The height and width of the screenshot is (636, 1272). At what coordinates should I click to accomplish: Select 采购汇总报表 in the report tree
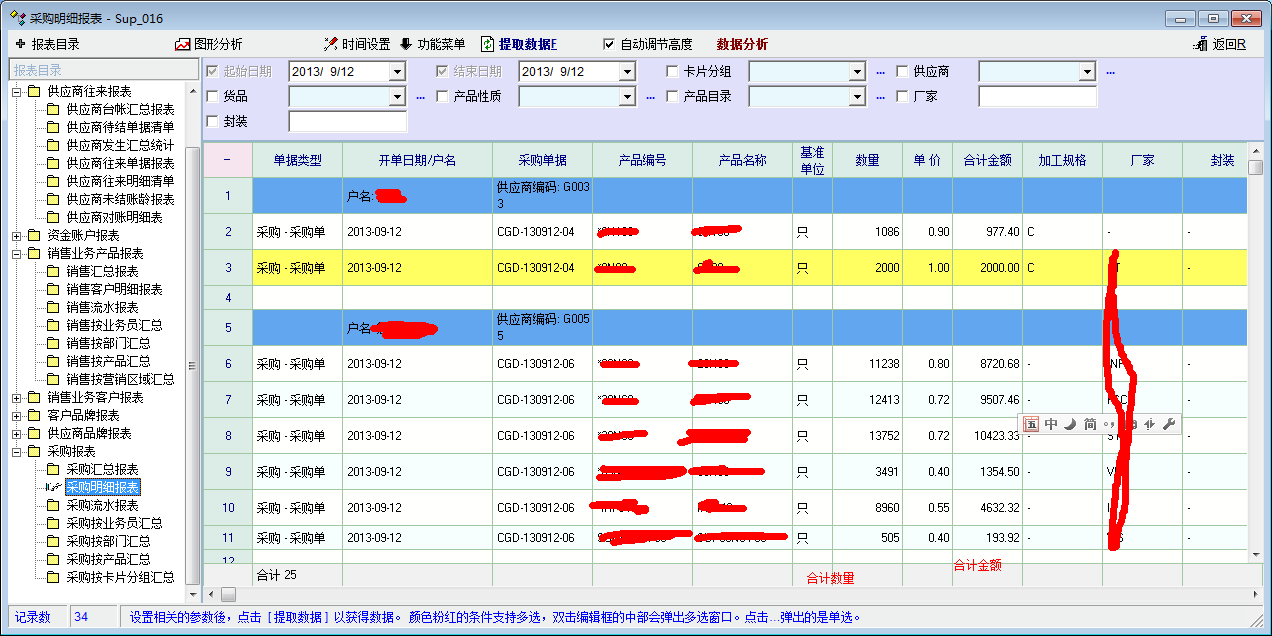[x=102, y=469]
